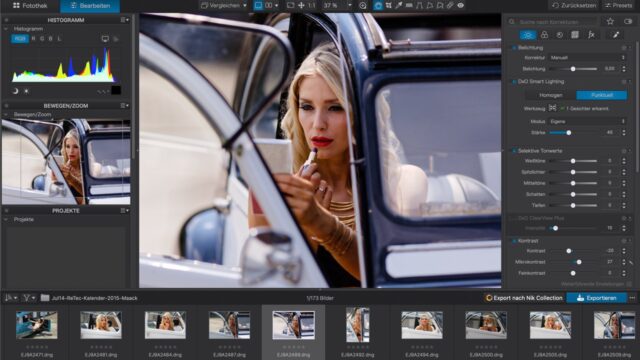Open the filmstrip filter funnel dropdown
Screen dimensions: 640x360
tap(29, 298)
